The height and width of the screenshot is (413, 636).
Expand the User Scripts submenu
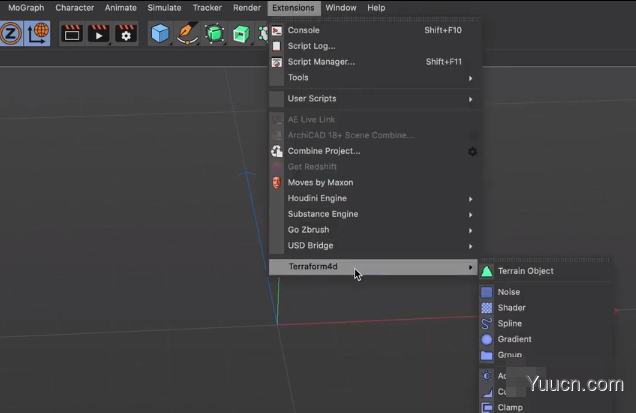(x=374, y=99)
